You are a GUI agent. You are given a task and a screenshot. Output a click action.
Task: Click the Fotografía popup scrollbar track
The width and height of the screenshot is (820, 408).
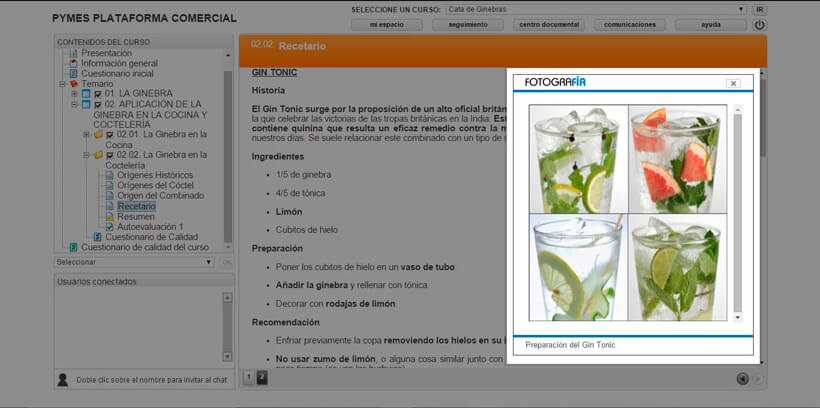(x=737, y=213)
